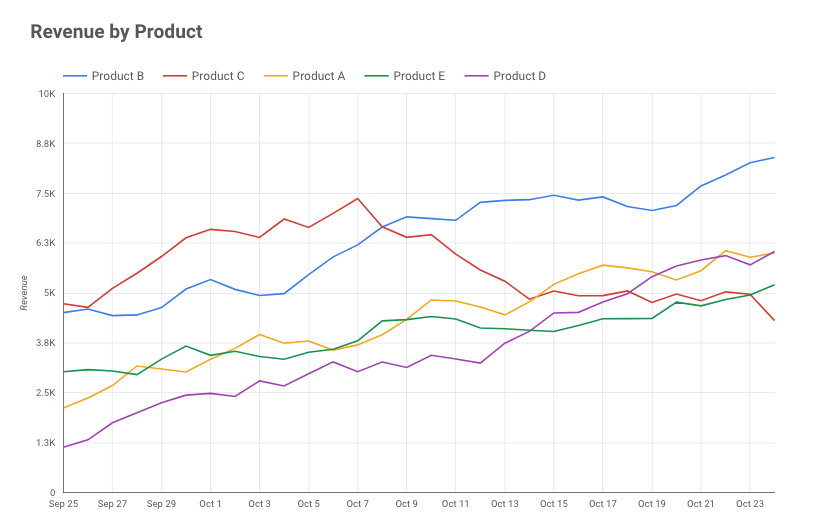Select the Sep 25 x-axis date label
The image size is (821, 531).
pyautogui.click(x=63, y=504)
